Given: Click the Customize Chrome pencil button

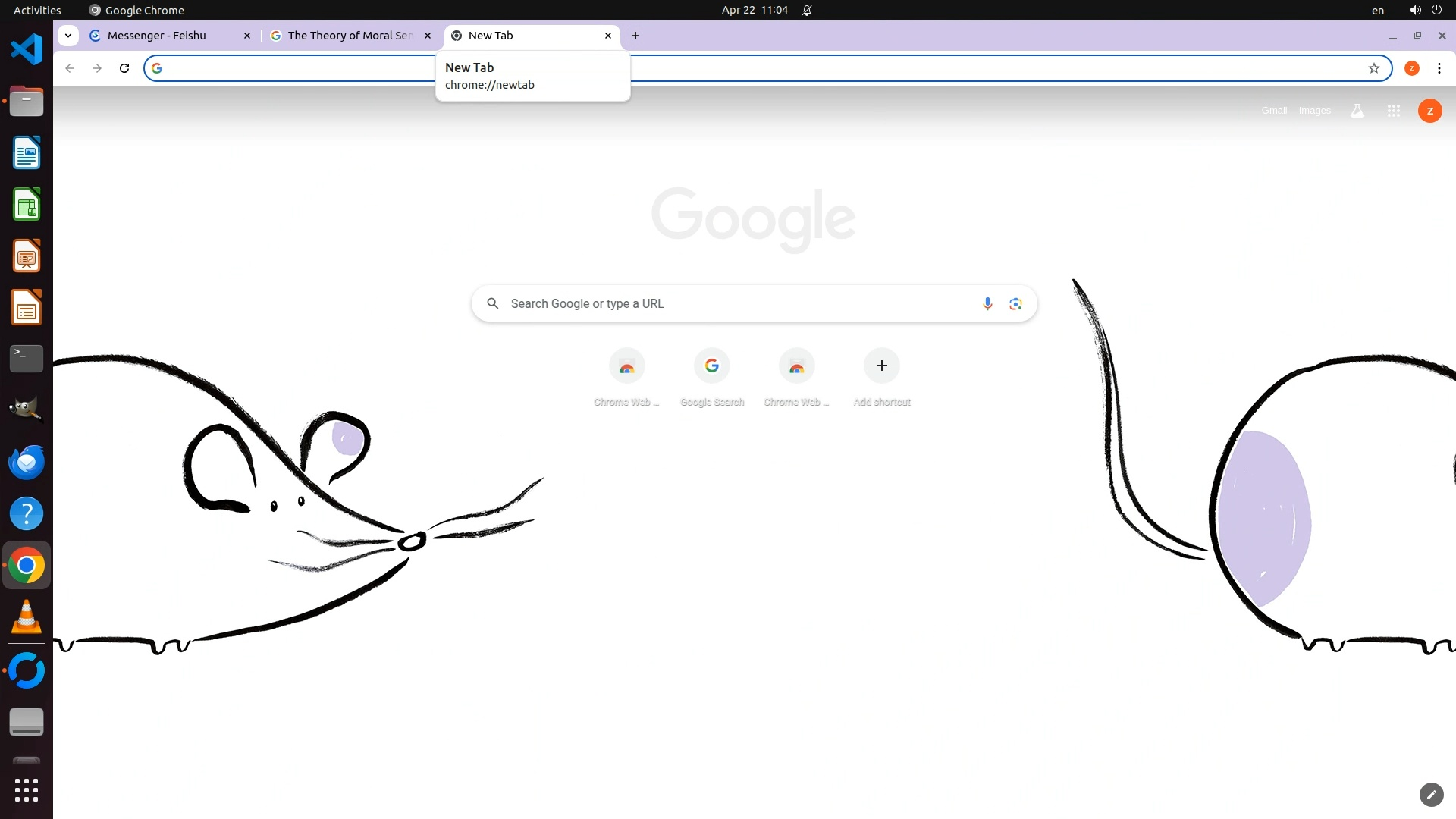Looking at the screenshot, I should tap(1431, 795).
